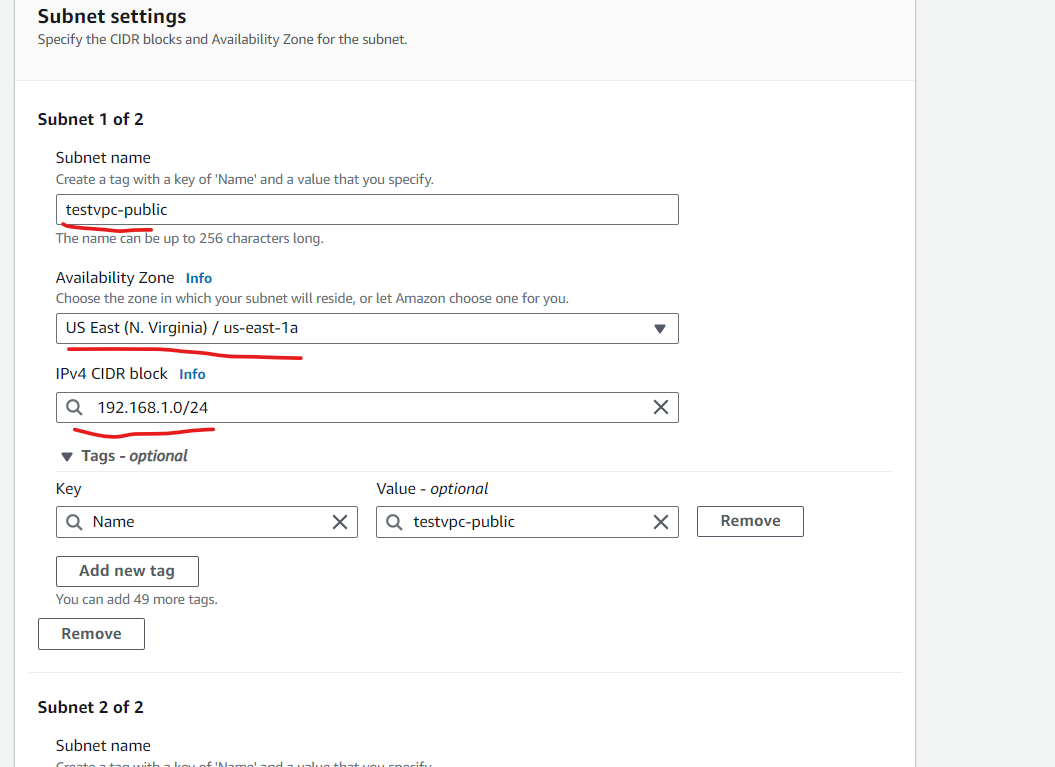
Task: Click the Subnet 1 of 2 heading
Action: coord(90,120)
